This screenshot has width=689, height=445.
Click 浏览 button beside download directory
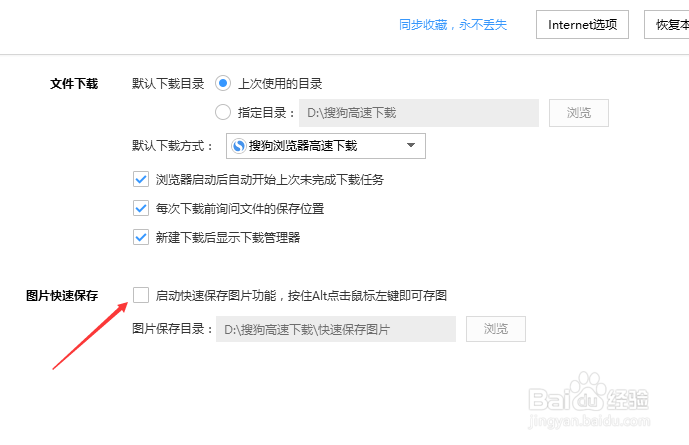point(579,113)
